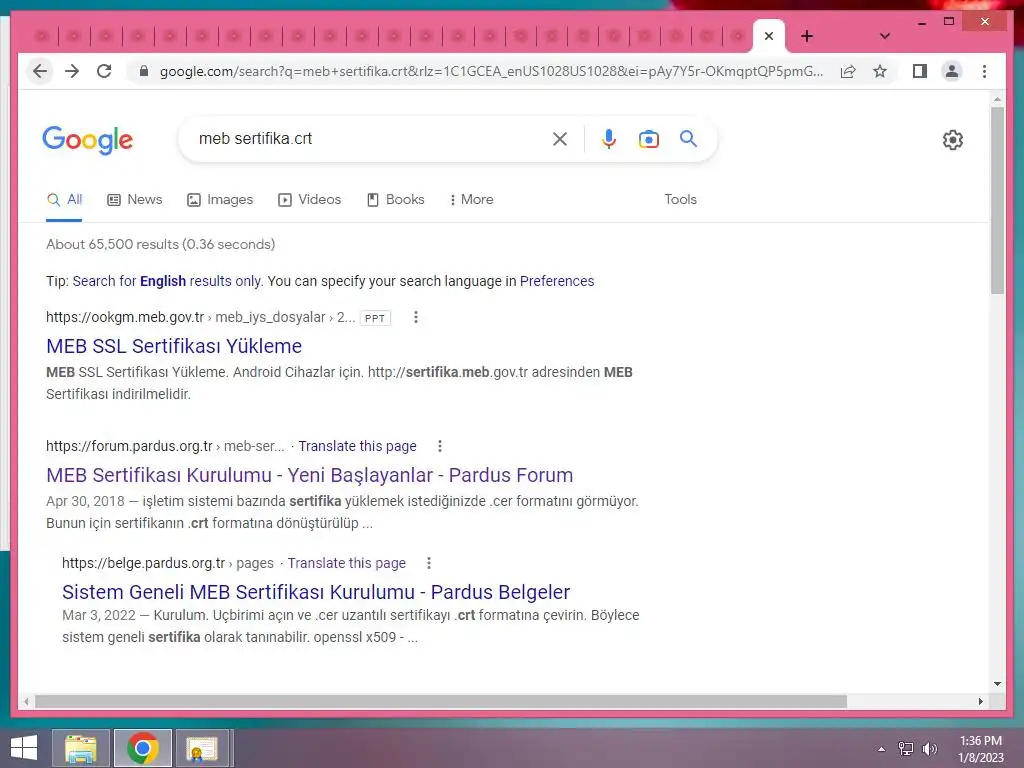Switch to the Images tab
Screen dimensions: 1024x768
[220, 200]
